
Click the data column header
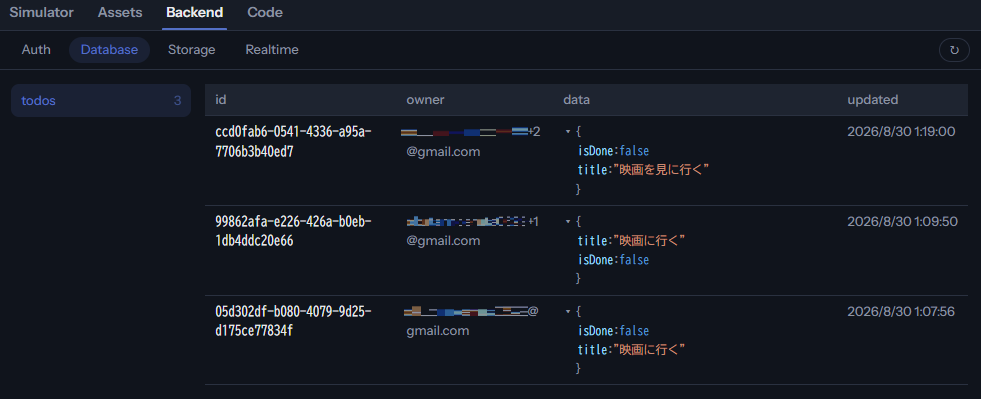[576, 100]
